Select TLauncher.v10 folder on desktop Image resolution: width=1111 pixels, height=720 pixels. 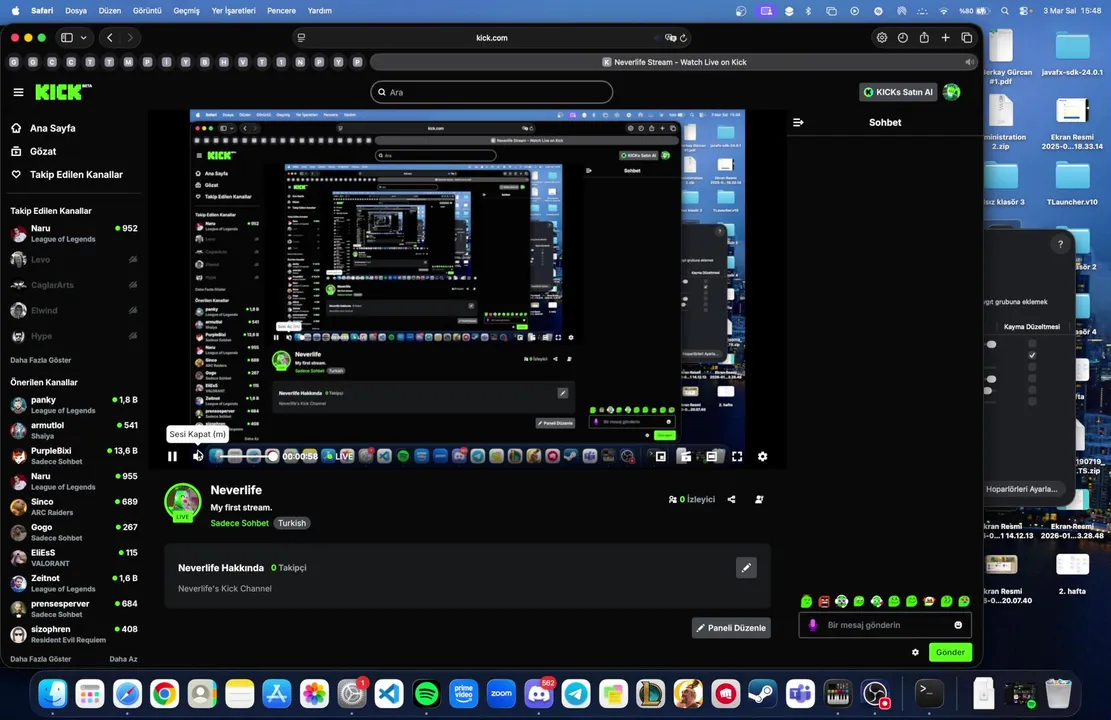tap(1072, 184)
